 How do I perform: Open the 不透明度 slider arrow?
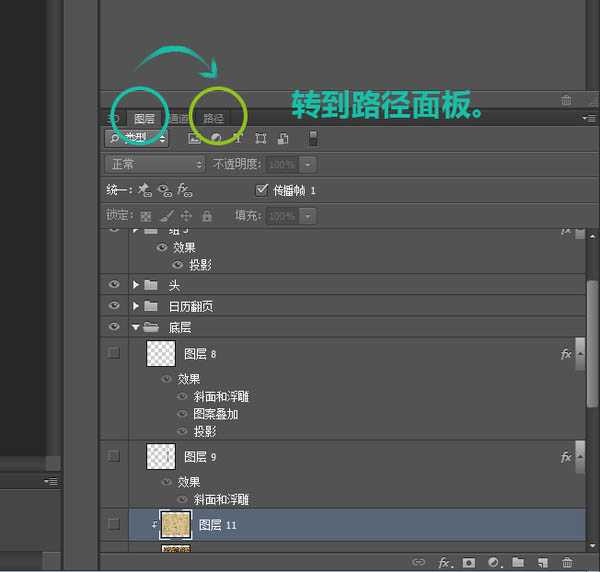(x=308, y=165)
